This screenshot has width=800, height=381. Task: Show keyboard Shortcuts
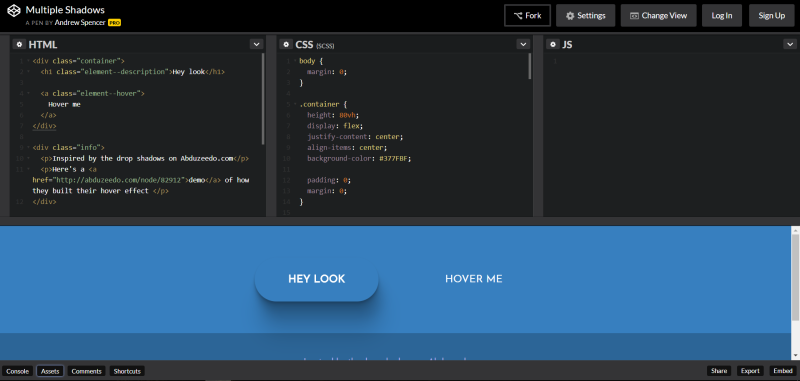coord(127,371)
